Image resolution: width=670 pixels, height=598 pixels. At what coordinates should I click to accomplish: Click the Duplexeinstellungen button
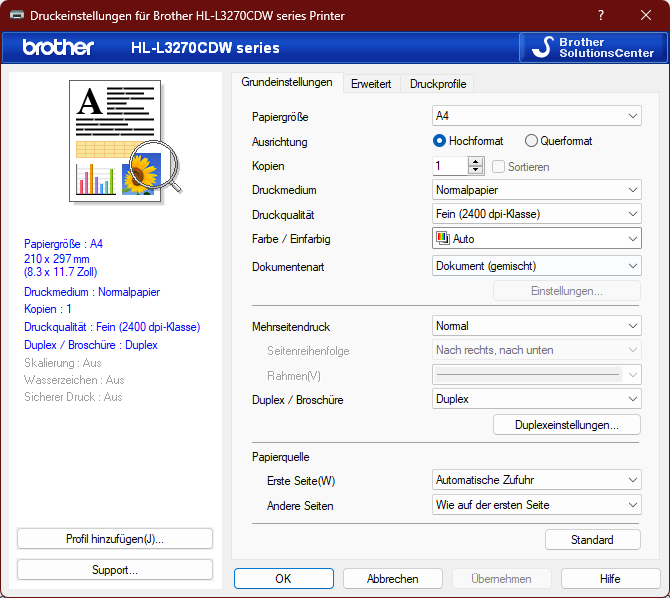567,425
